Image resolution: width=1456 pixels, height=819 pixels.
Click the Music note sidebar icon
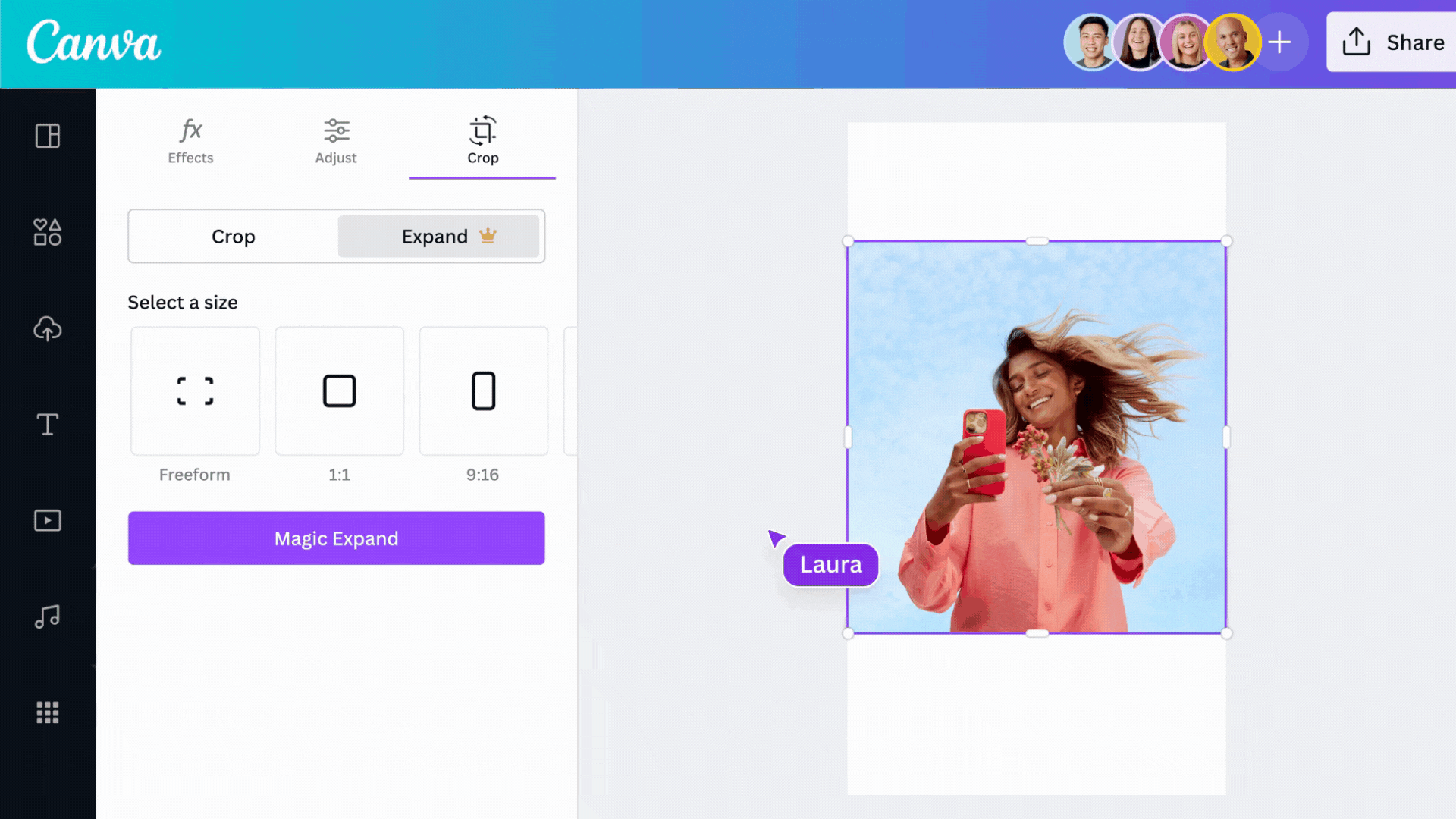coord(48,616)
